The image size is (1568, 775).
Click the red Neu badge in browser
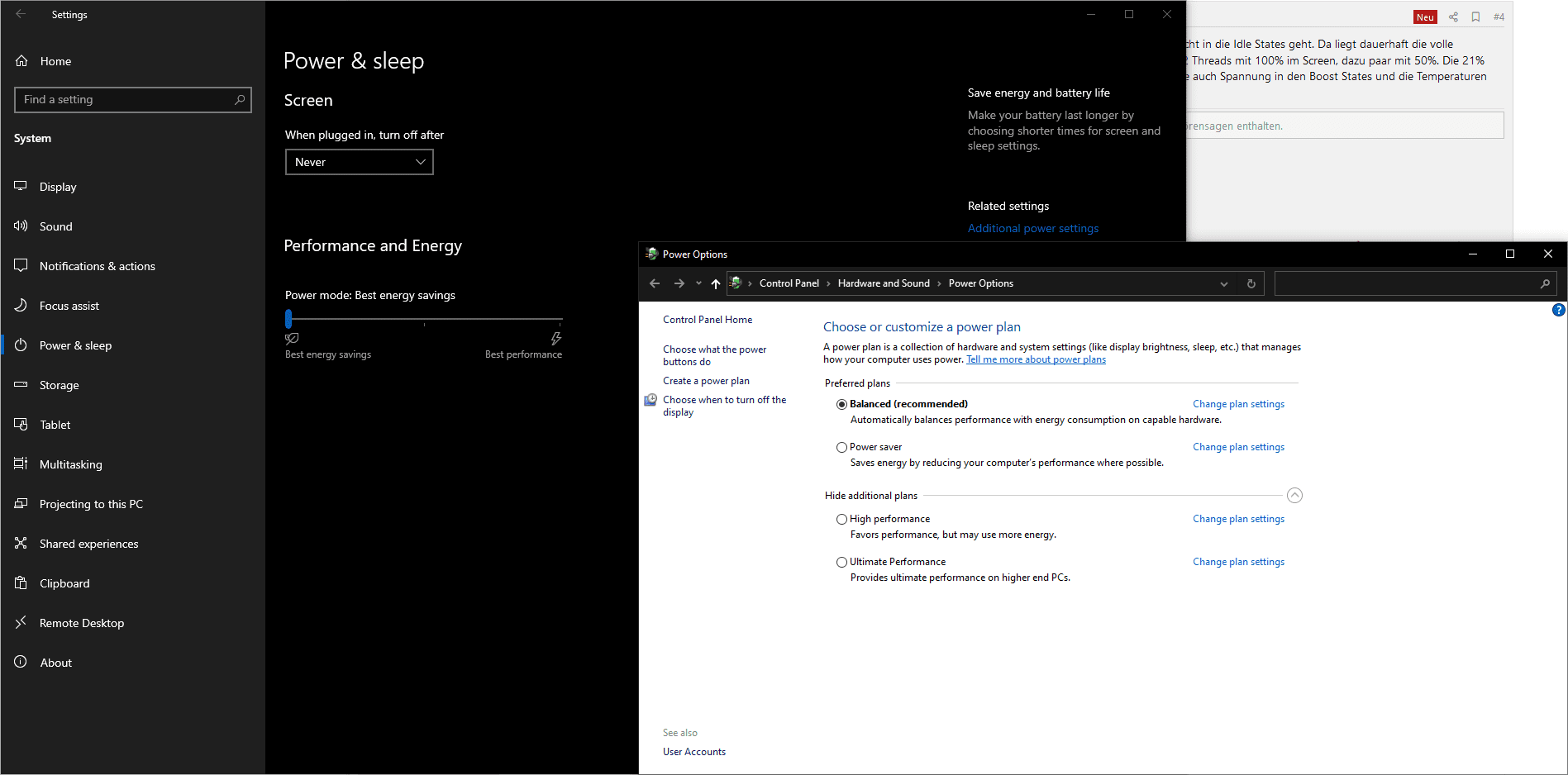coord(1425,17)
